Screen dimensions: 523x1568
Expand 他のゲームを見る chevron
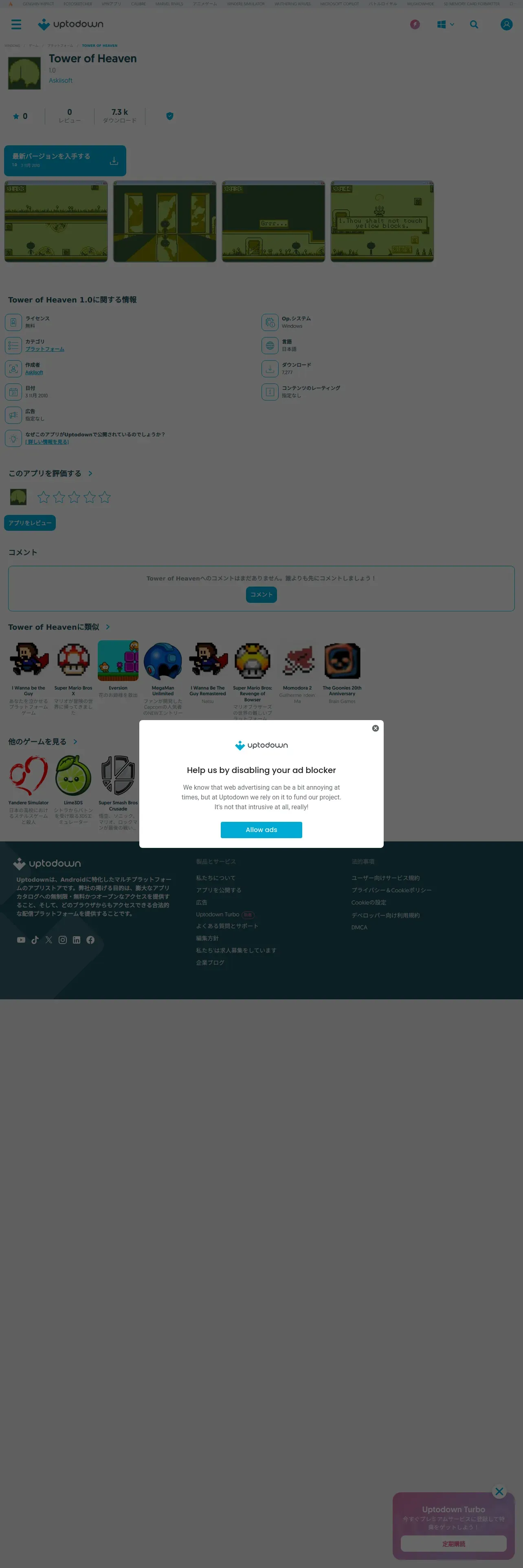coord(75,741)
